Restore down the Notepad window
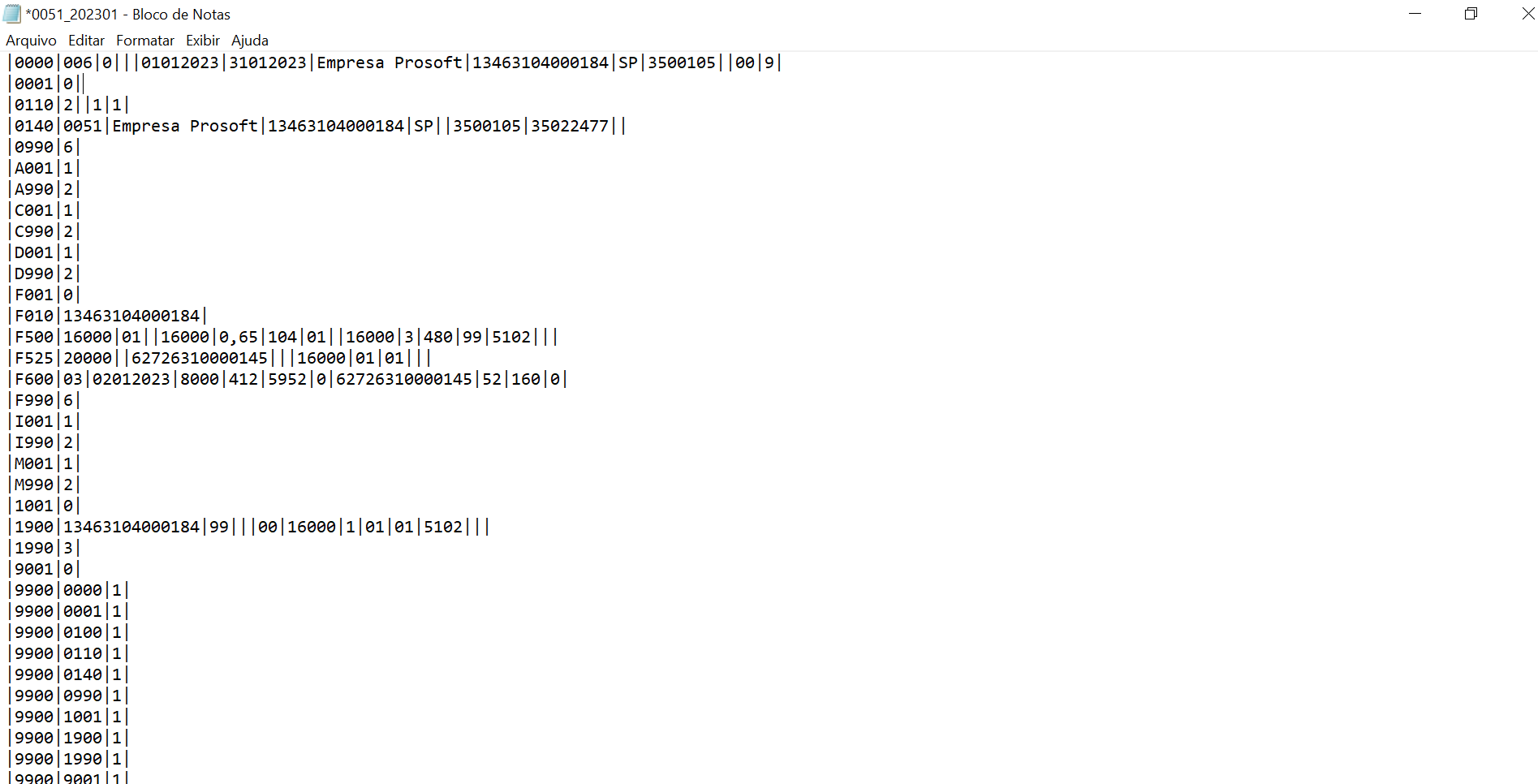Image resolution: width=1538 pixels, height=784 pixels. (x=1471, y=14)
